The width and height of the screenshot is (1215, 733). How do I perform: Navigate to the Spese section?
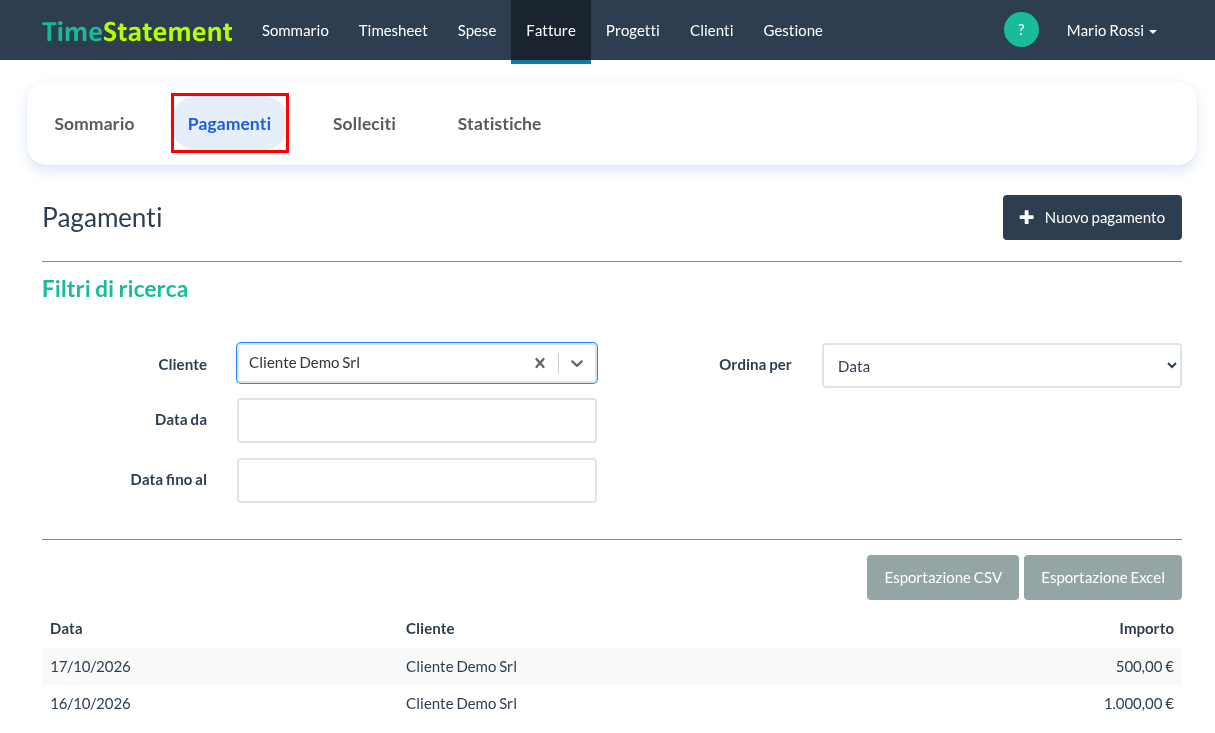click(x=477, y=30)
